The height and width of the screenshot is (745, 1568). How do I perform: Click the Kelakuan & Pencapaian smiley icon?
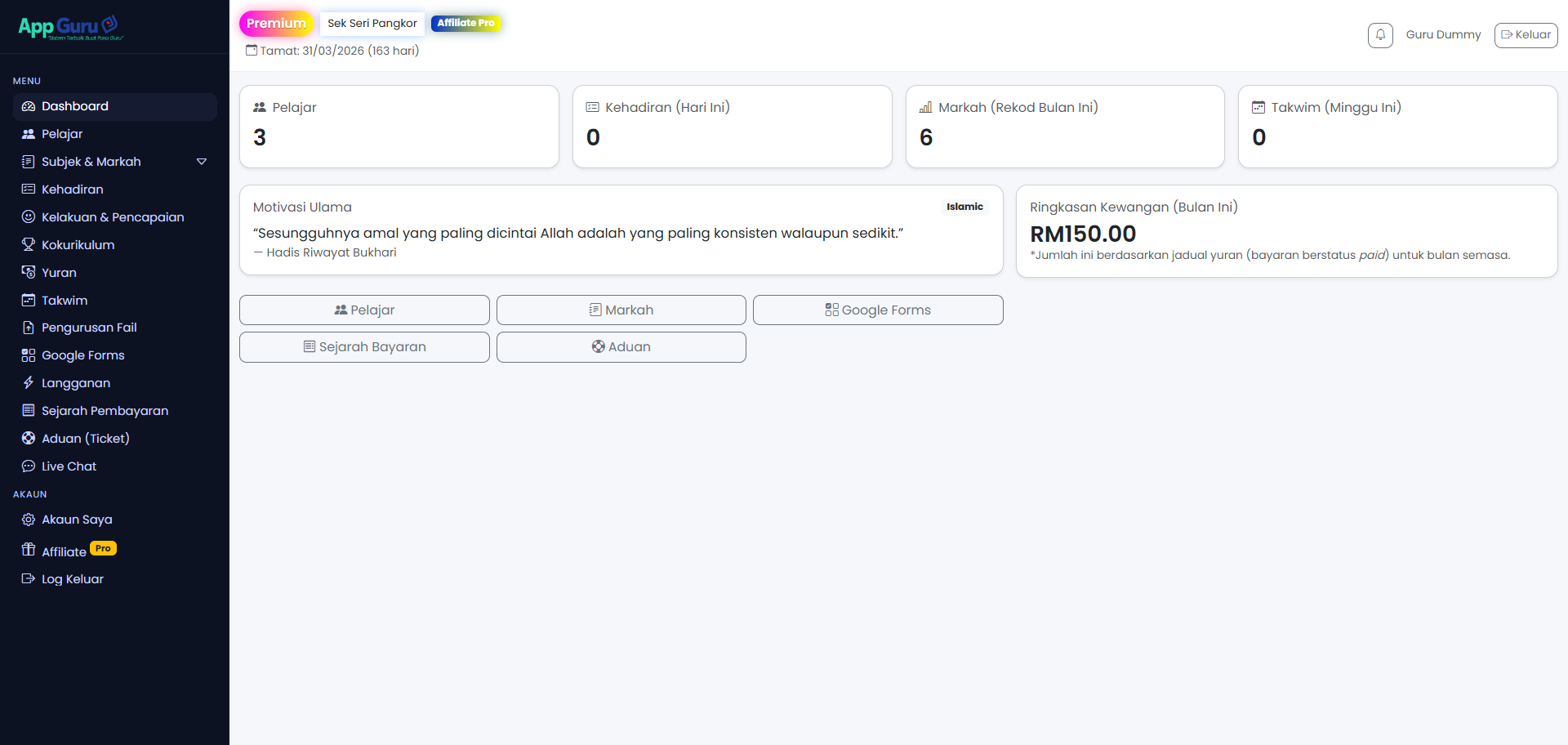29,217
